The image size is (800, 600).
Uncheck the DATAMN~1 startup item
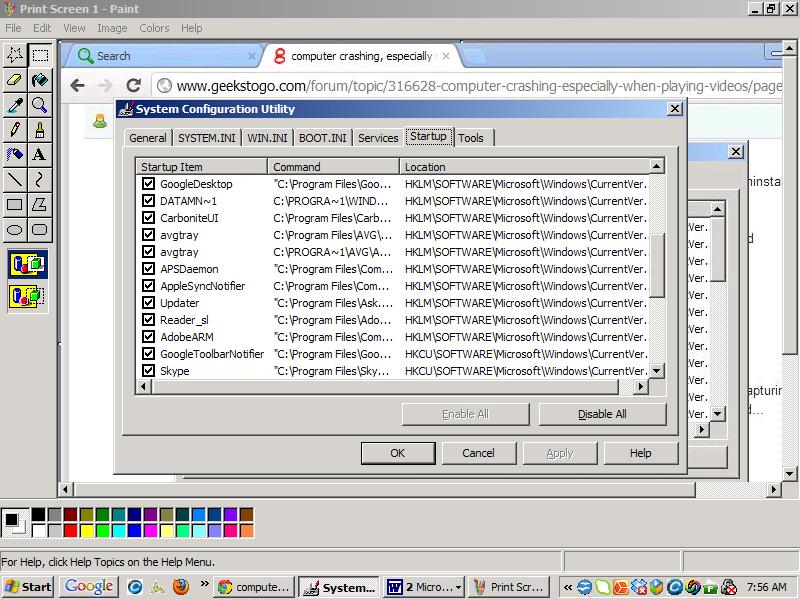point(148,201)
